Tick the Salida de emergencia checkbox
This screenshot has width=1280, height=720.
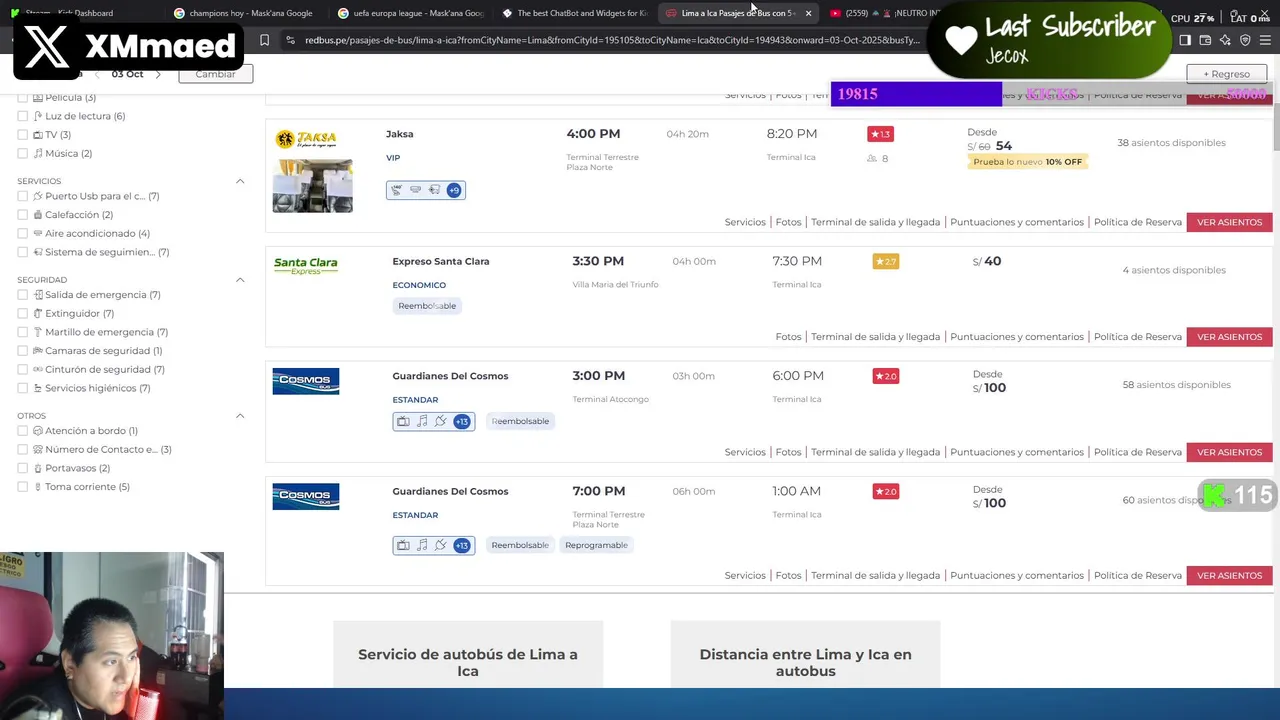click(x=22, y=295)
